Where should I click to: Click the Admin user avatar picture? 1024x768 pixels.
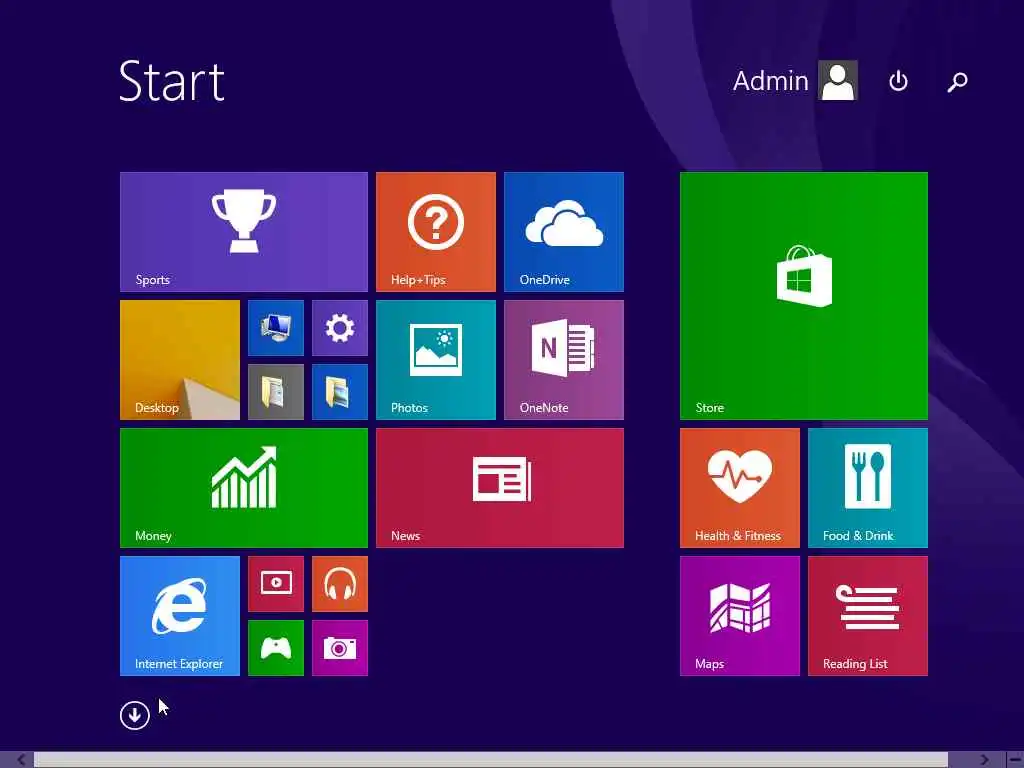click(838, 81)
